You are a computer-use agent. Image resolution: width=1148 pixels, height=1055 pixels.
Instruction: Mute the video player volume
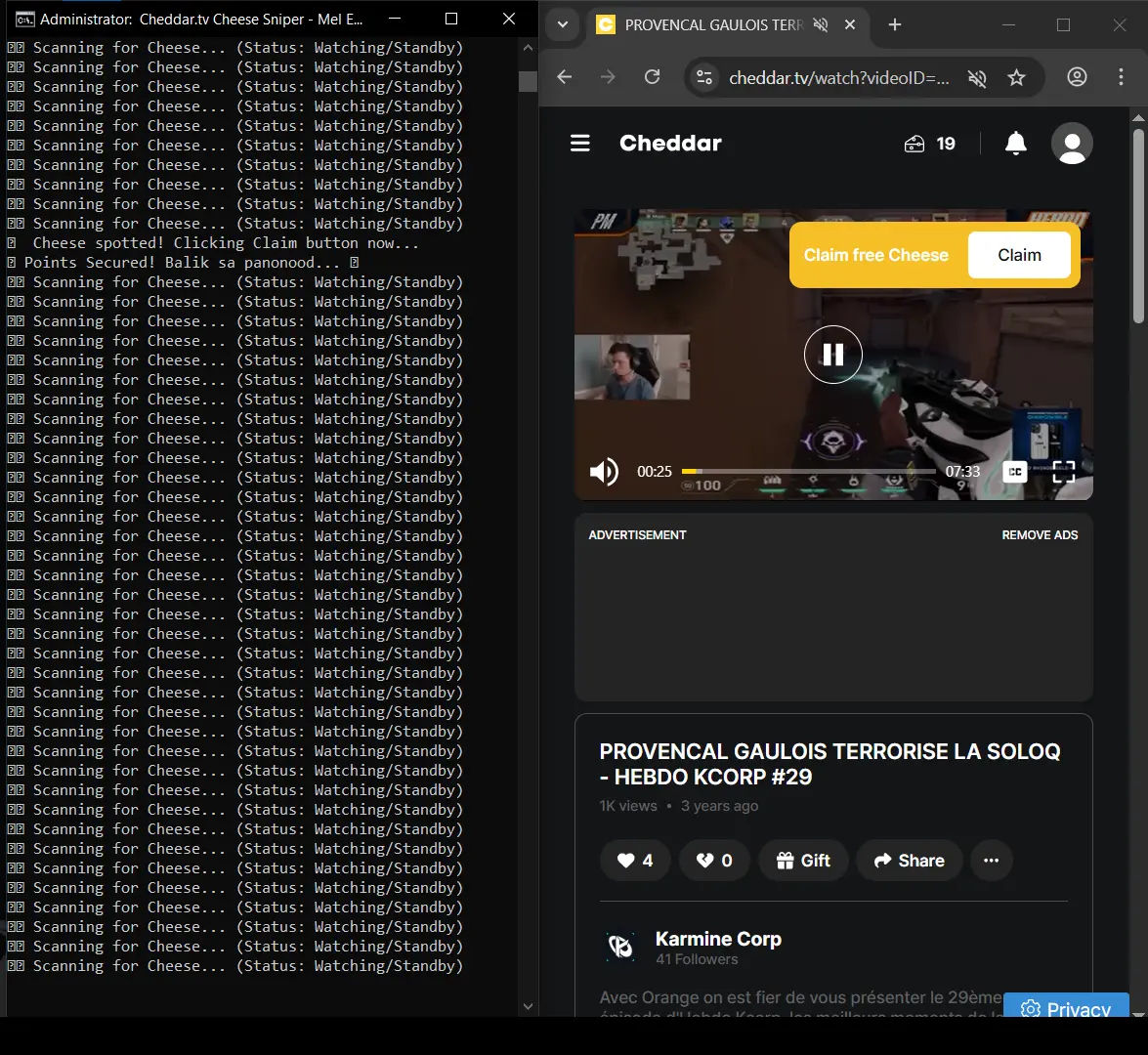604,472
